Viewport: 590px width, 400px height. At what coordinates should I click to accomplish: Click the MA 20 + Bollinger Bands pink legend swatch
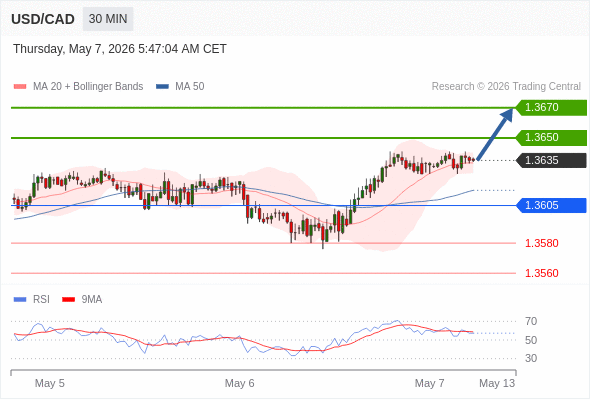coord(20,87)
